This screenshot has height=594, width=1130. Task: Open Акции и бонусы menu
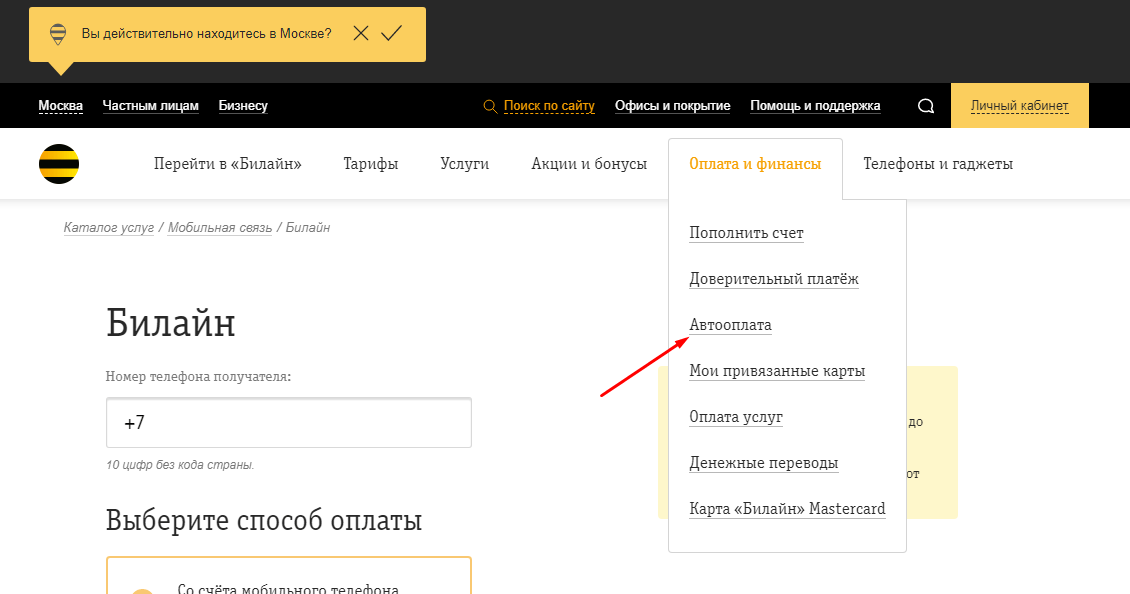coord(589,164)
